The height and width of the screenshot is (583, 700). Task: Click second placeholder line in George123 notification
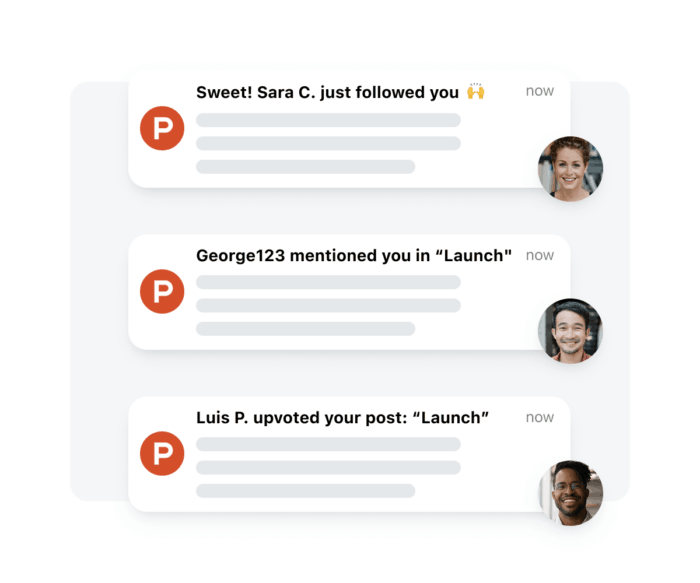click(328, 305)
